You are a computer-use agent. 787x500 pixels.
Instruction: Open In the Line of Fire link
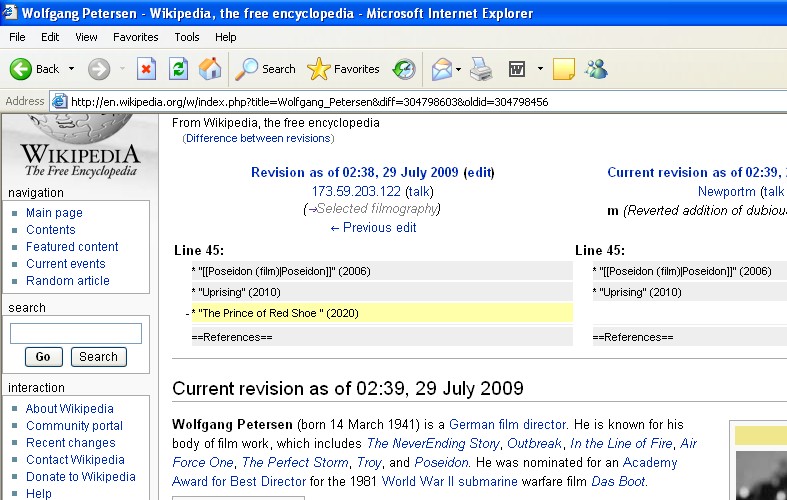621,444
